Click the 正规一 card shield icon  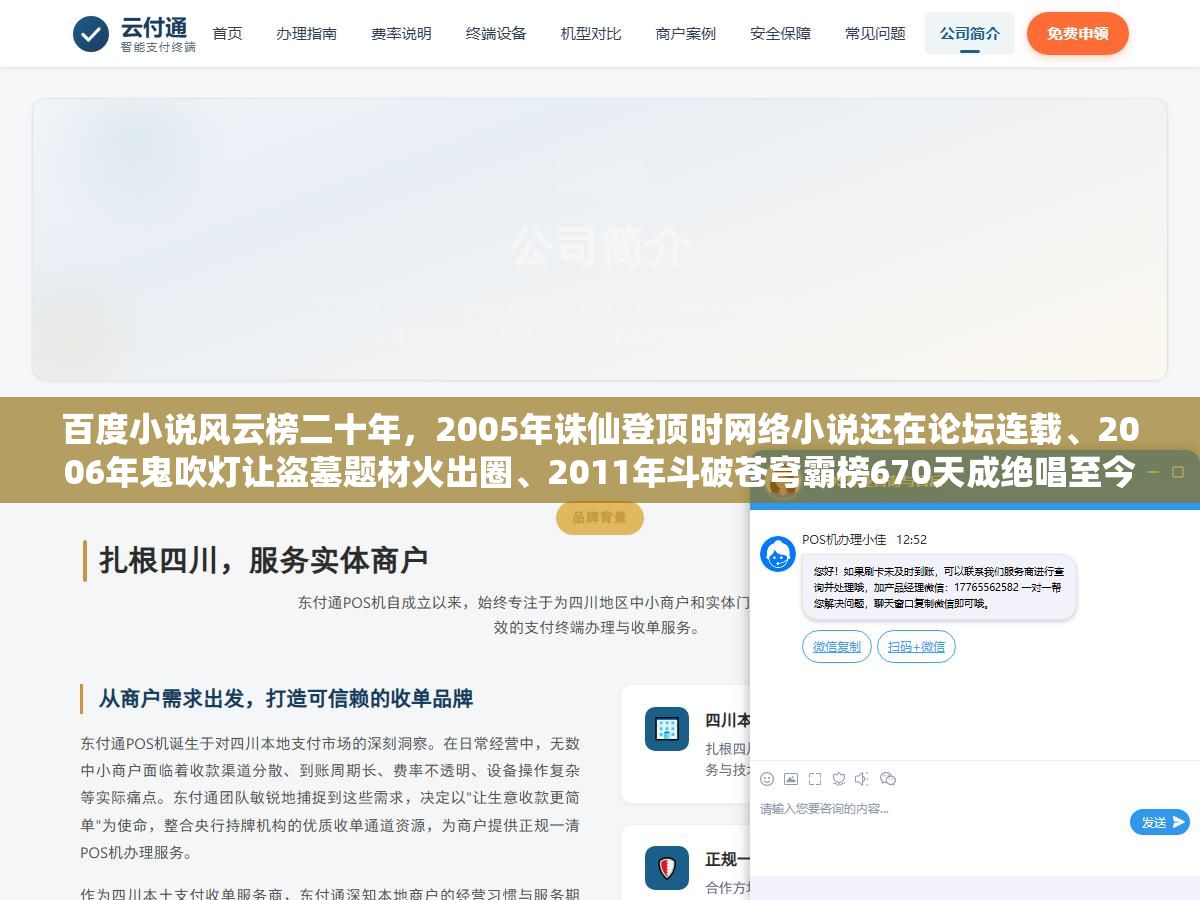click(667, 868)
